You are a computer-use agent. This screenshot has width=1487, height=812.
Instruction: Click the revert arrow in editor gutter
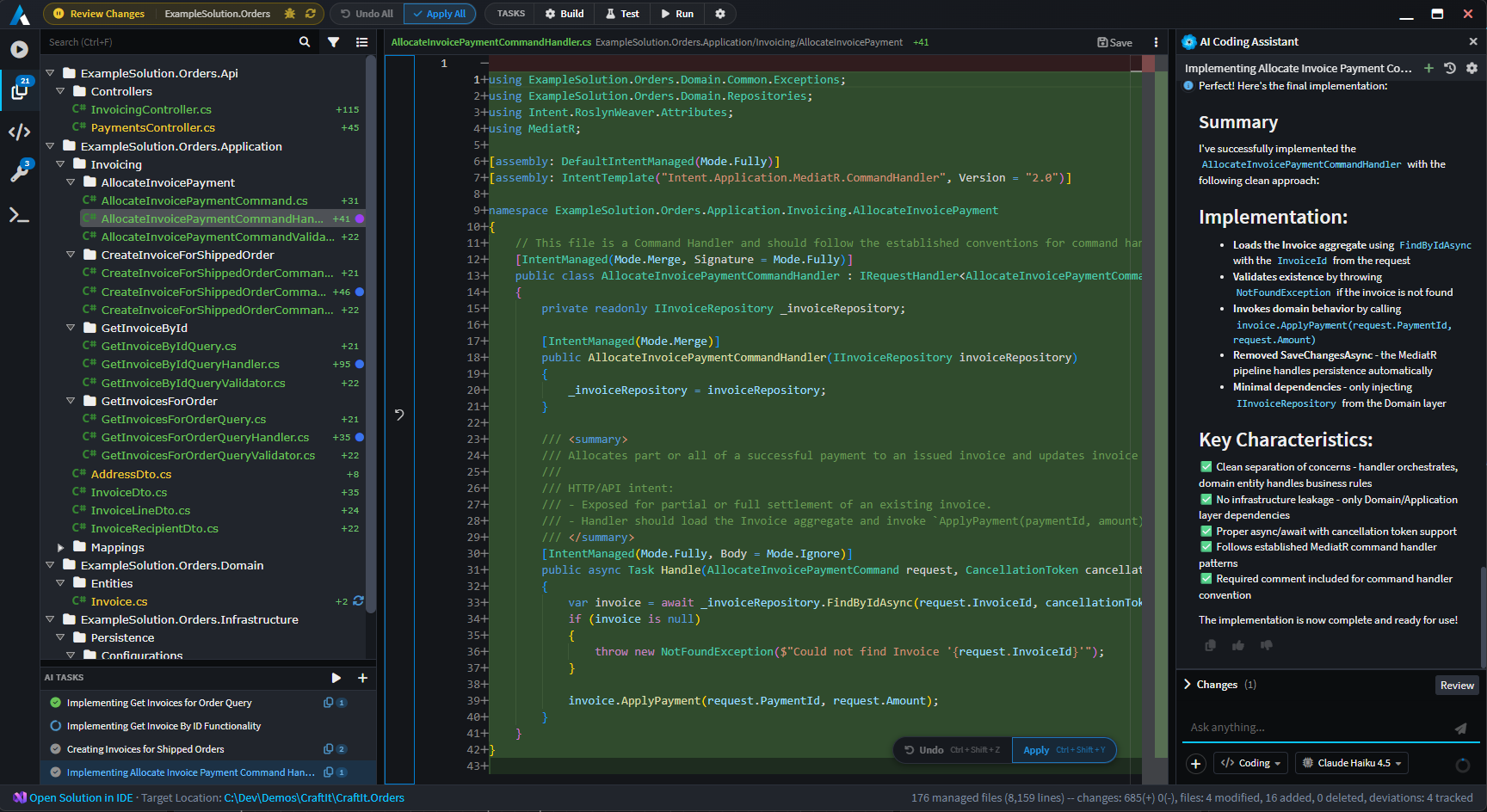point(399,415)
